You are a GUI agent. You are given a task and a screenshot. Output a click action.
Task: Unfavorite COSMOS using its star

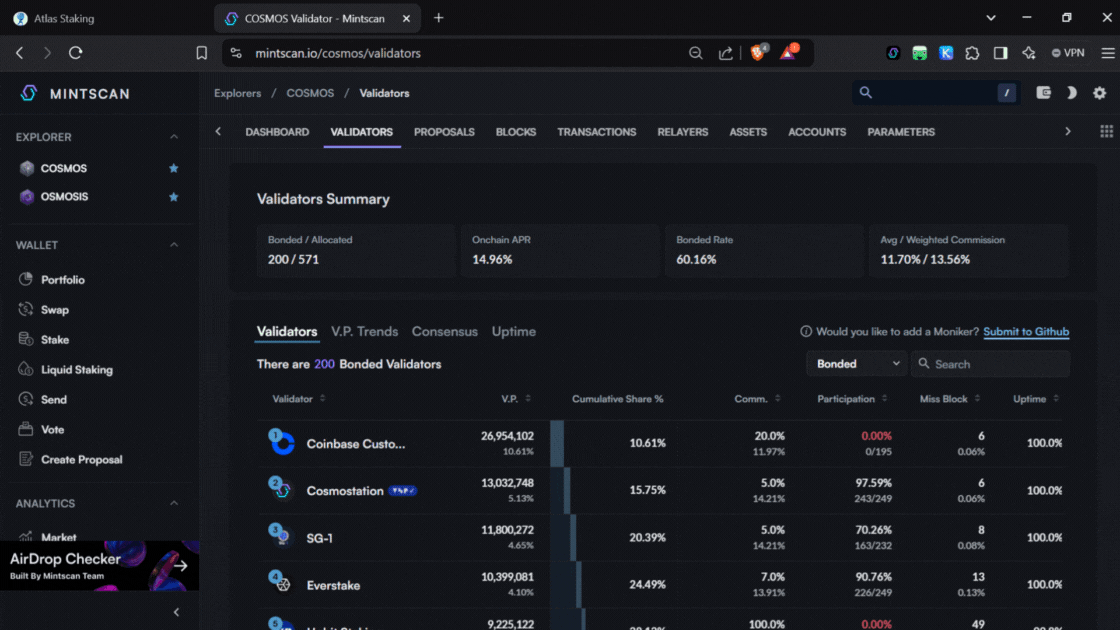pos(174,169)
